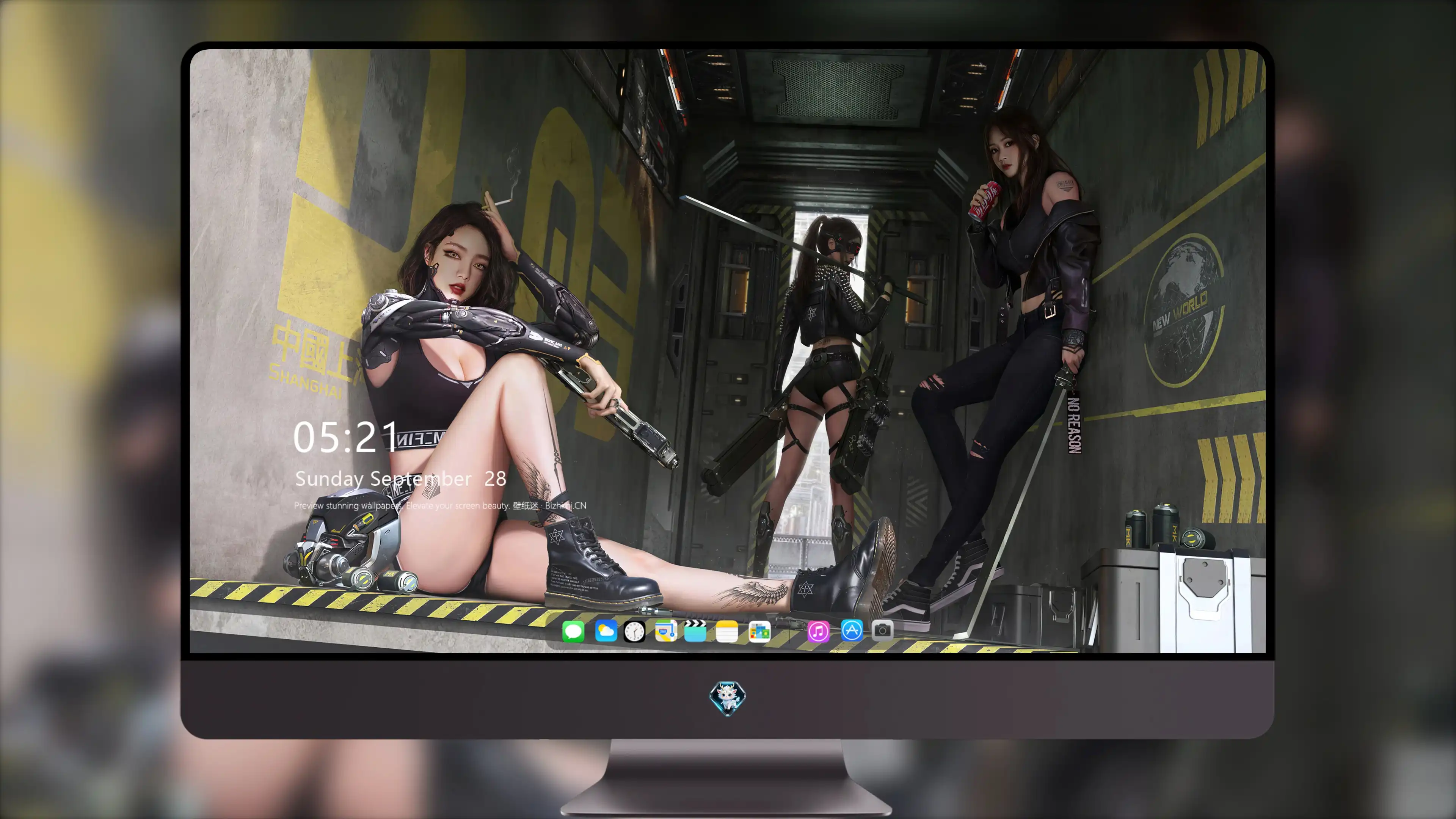The width and height of the screenshot is (1456, 819).
Task: Open the Clock app in the dock
Action: [x=634, y=631]
